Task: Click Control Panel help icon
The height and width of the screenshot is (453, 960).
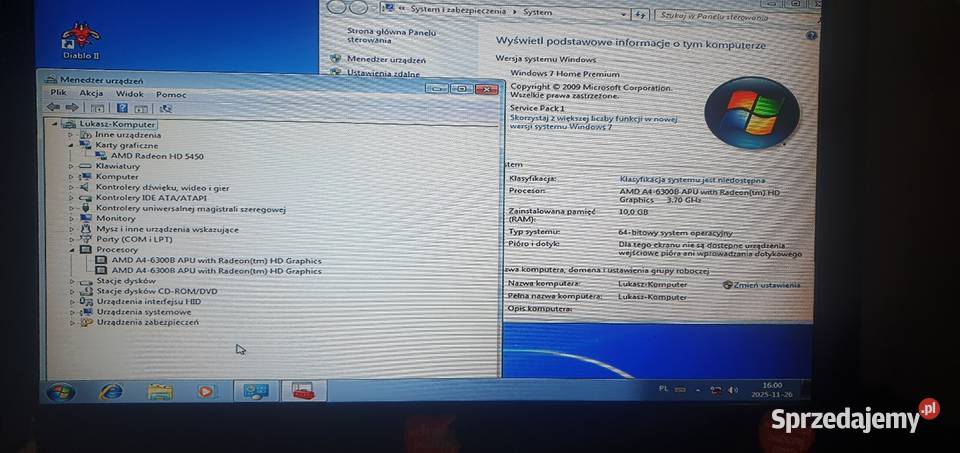Action: click(x=811, y=36)
